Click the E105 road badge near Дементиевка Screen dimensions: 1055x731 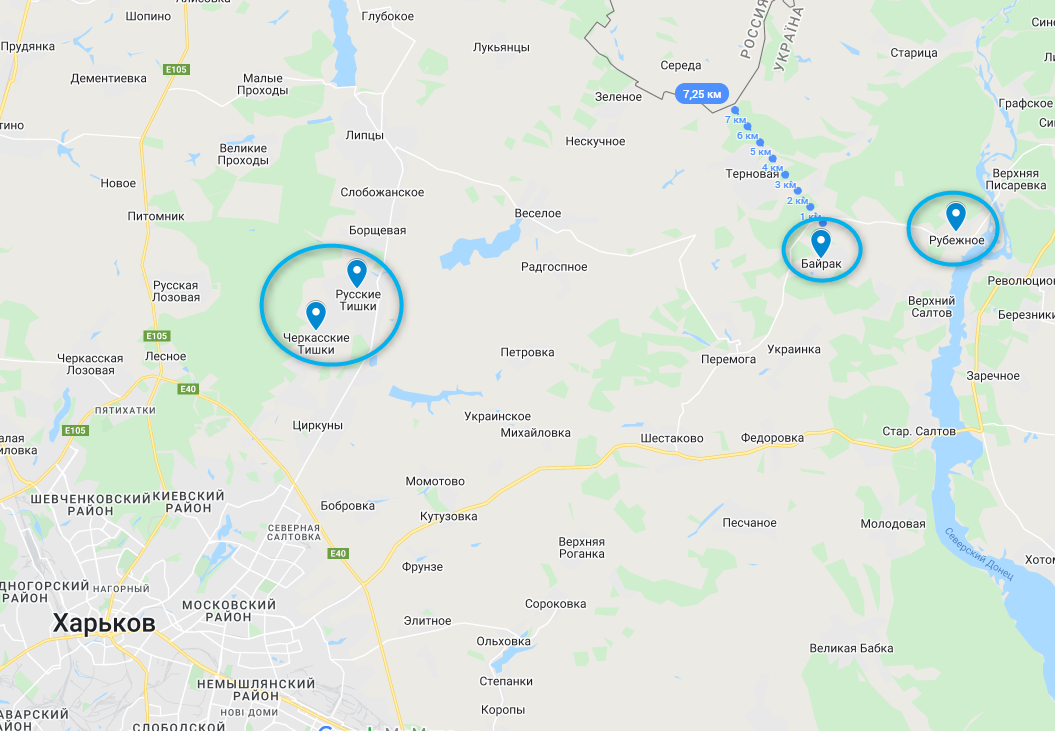176,69
